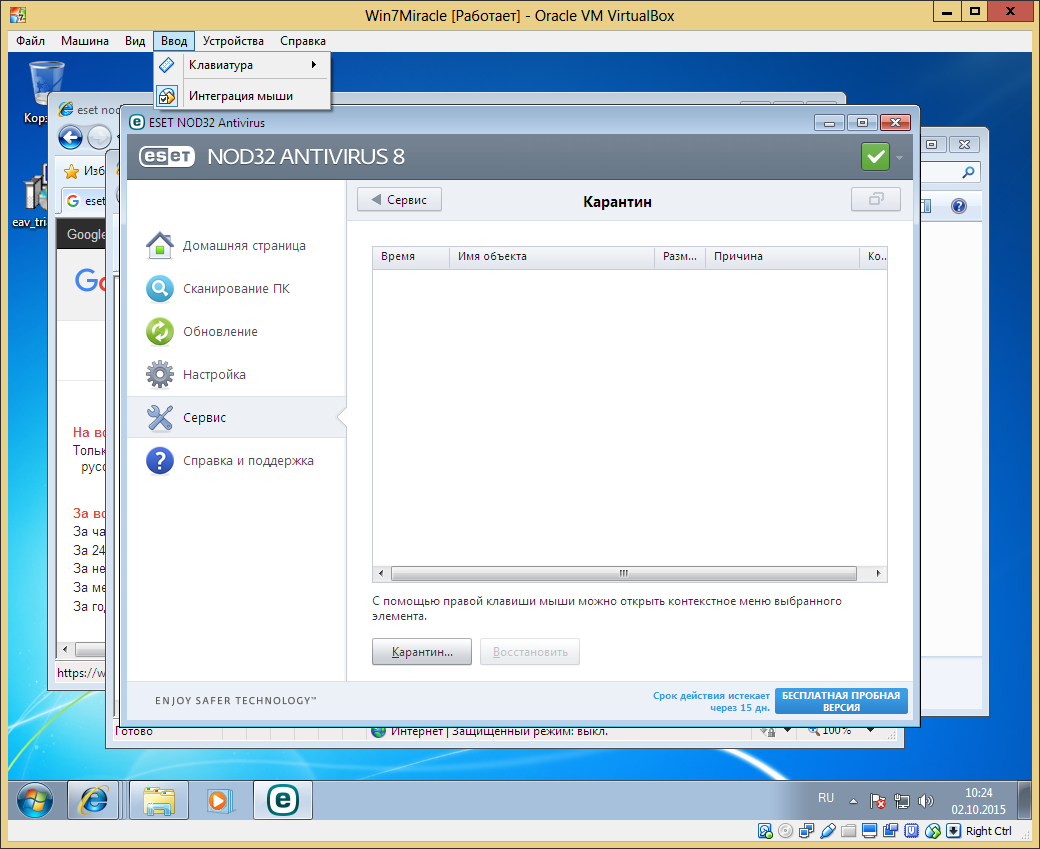The height and width of the screenshot is (849, 1040).
Task: Open the Recycle Bin desktop icon
Action: [46, 83]
